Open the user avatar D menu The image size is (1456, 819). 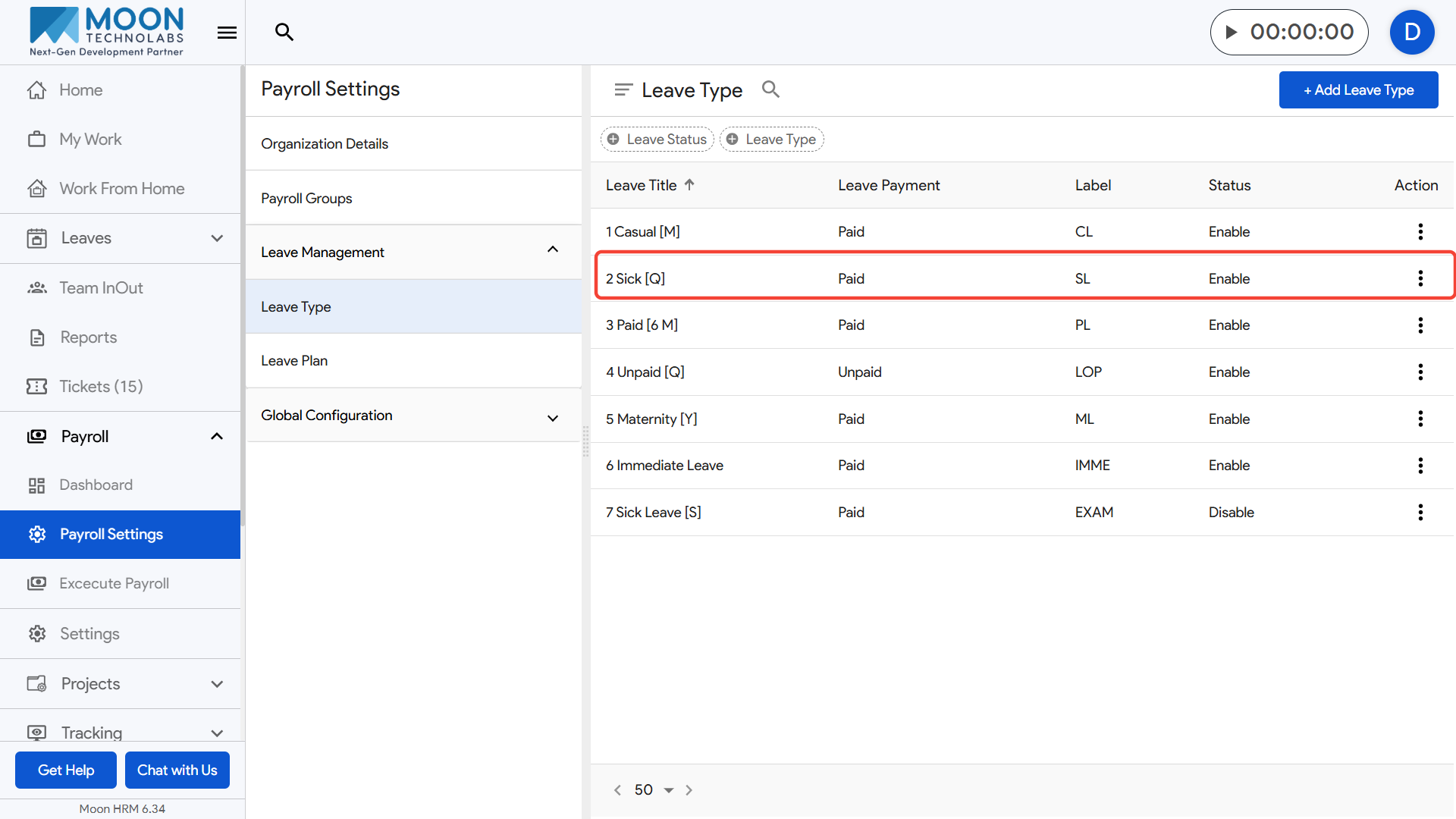tap(1411, 32)
